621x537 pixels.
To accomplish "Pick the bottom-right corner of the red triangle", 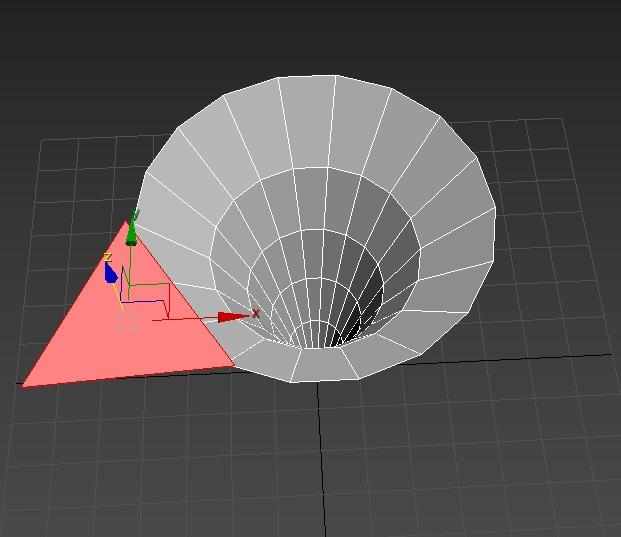I will (234, 366).
